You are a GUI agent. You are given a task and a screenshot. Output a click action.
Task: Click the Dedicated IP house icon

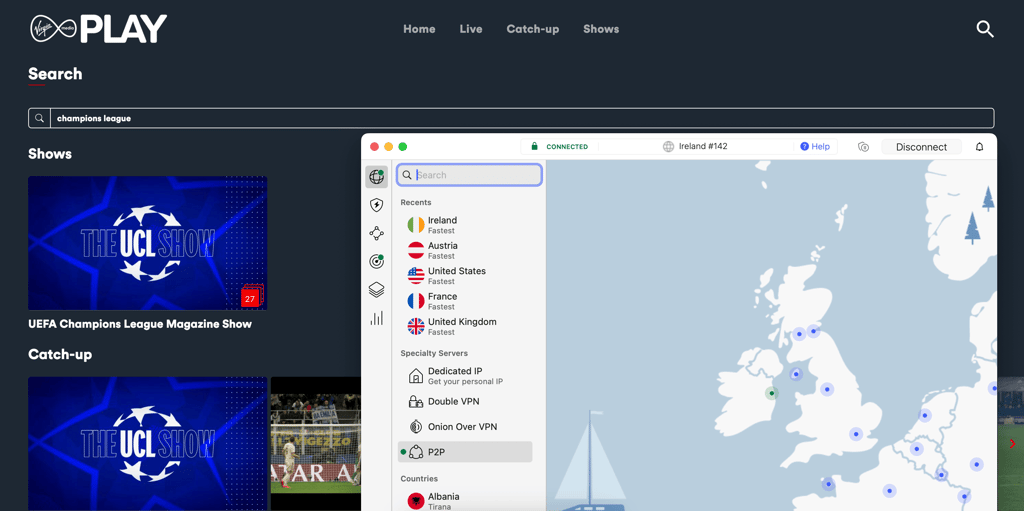tap(415, 376)
